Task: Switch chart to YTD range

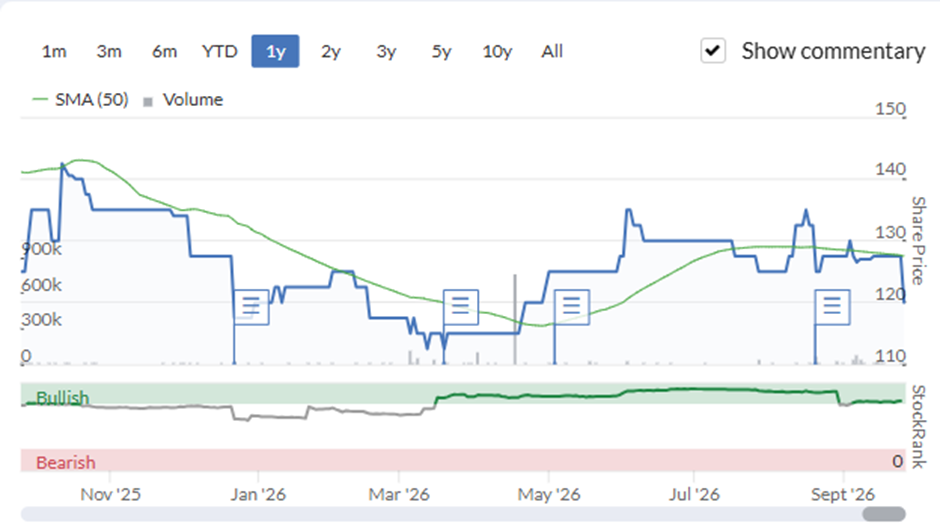Action: (x=219, y=52)
